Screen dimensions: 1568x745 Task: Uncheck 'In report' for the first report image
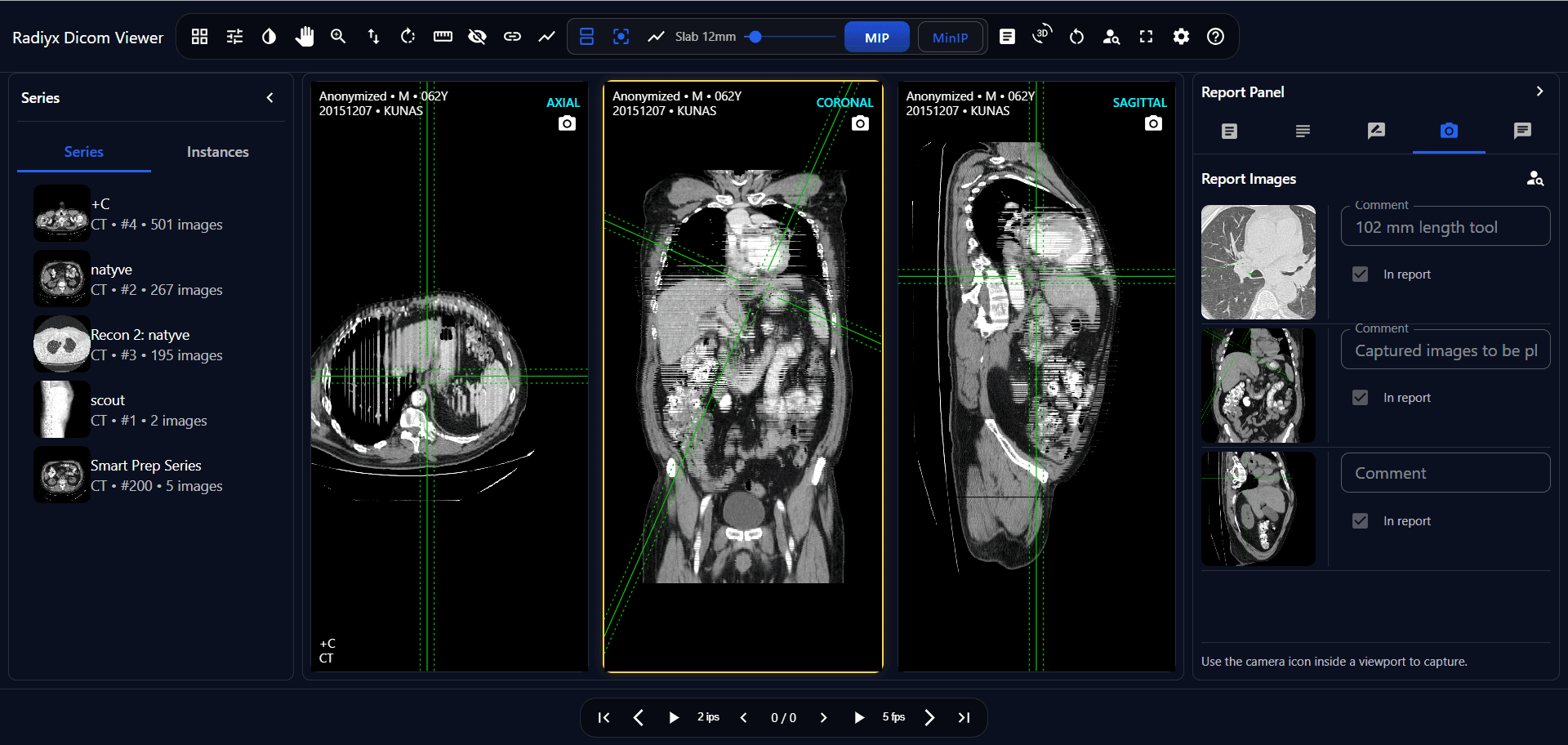1360,274
